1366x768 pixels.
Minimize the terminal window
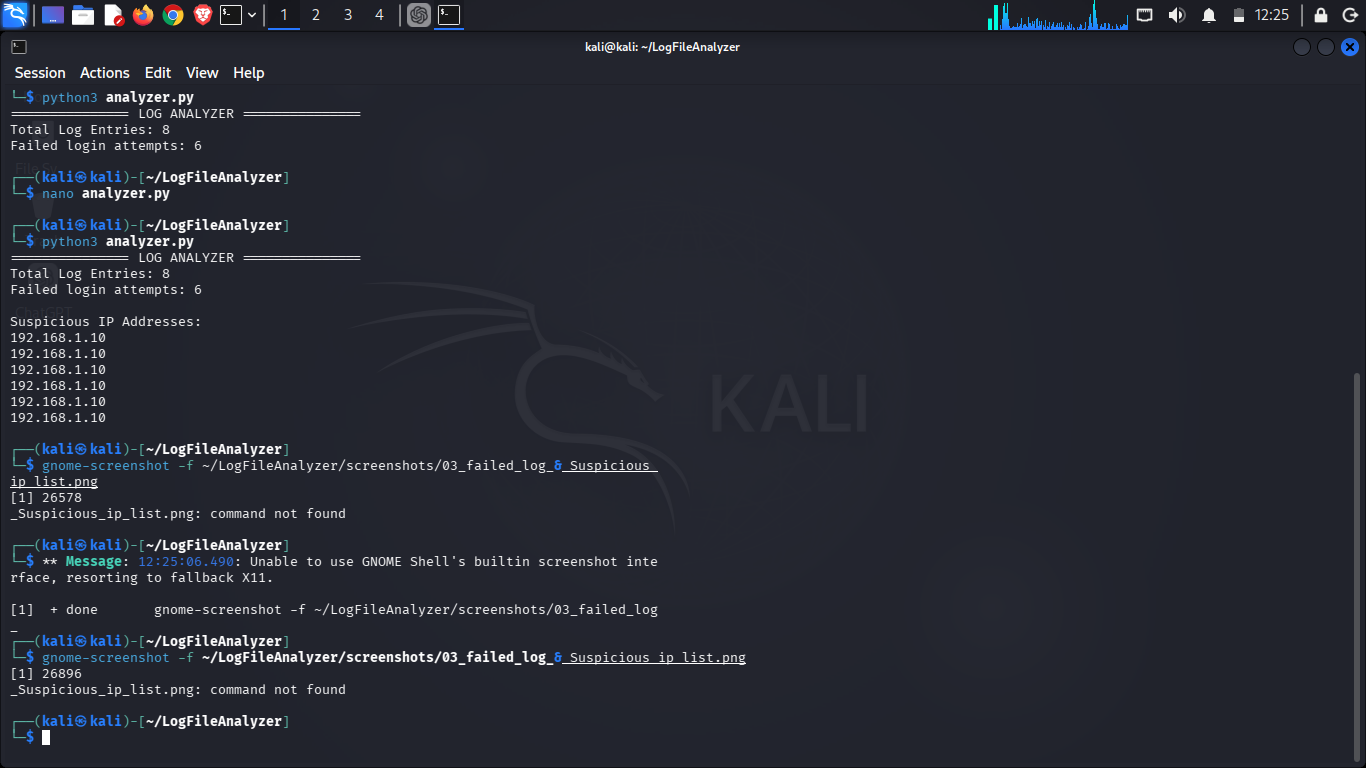1302,47
